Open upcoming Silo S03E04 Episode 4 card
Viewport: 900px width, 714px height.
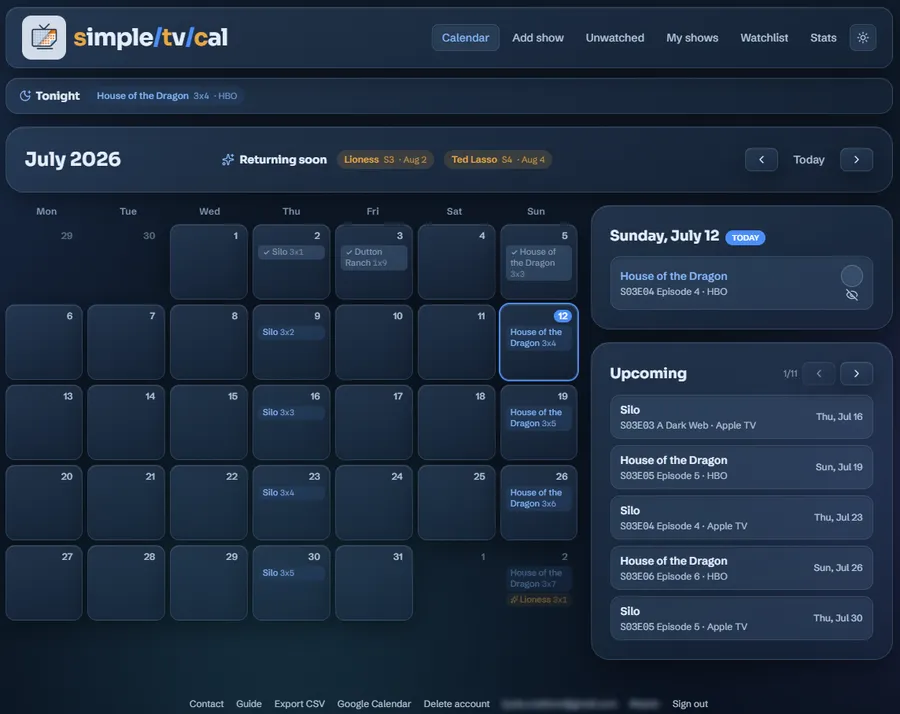[741, 518]
